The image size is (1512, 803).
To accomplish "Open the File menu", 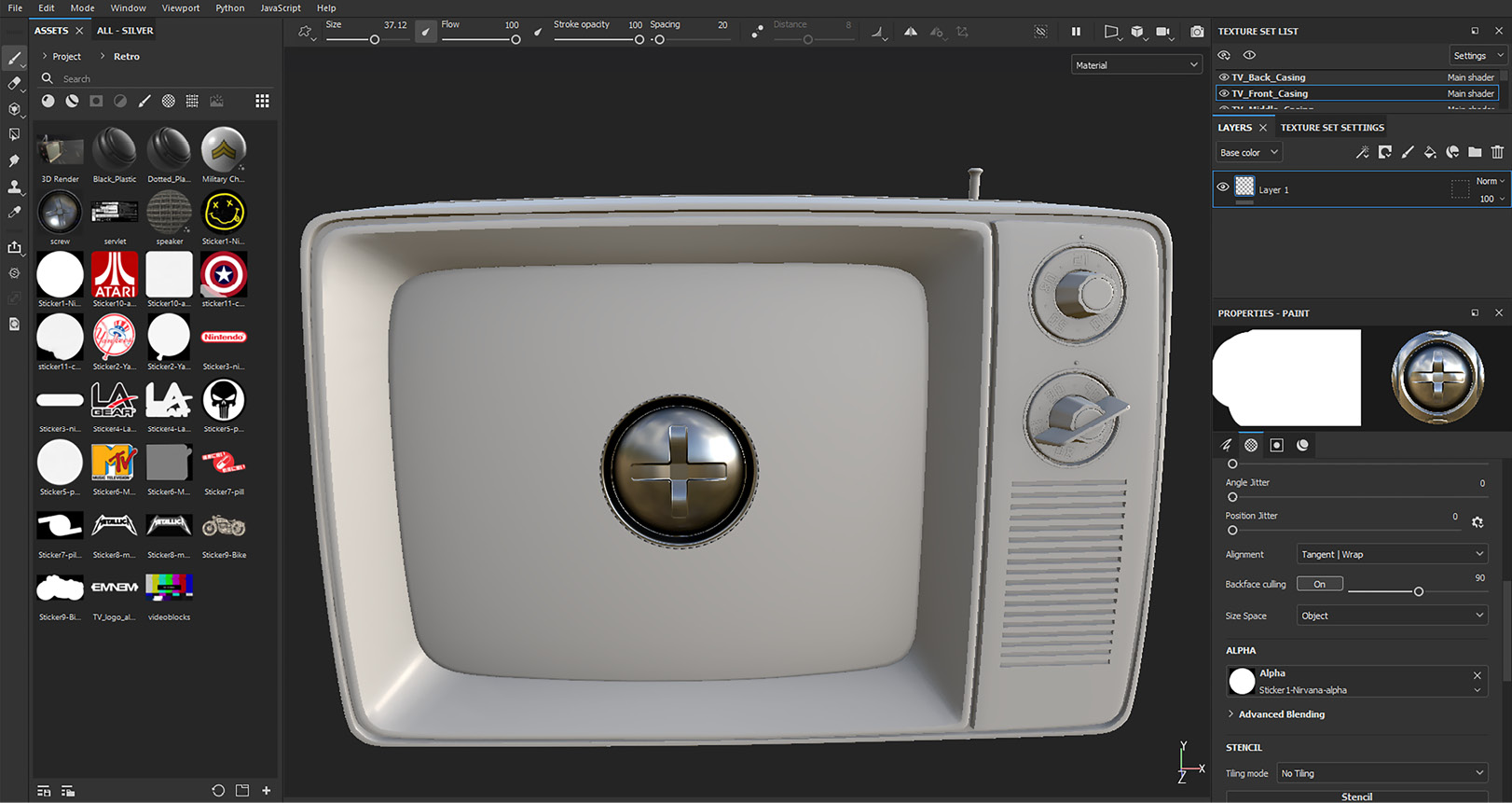I will pyautogui.click(x=15, y=7).
